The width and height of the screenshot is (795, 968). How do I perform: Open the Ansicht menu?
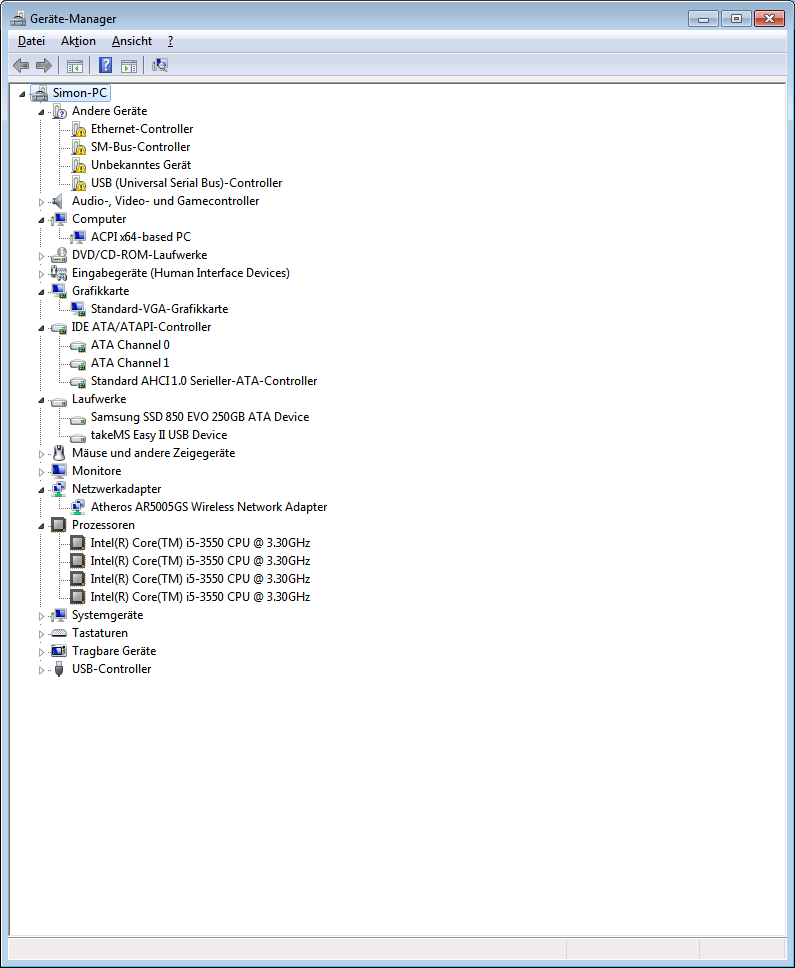tap(131, 41)
